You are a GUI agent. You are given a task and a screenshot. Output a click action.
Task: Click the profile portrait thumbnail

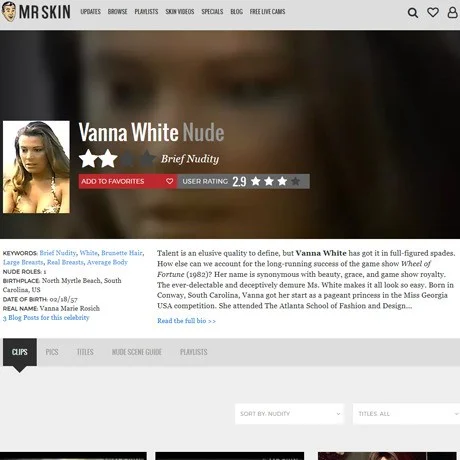[x=36, y=167]
